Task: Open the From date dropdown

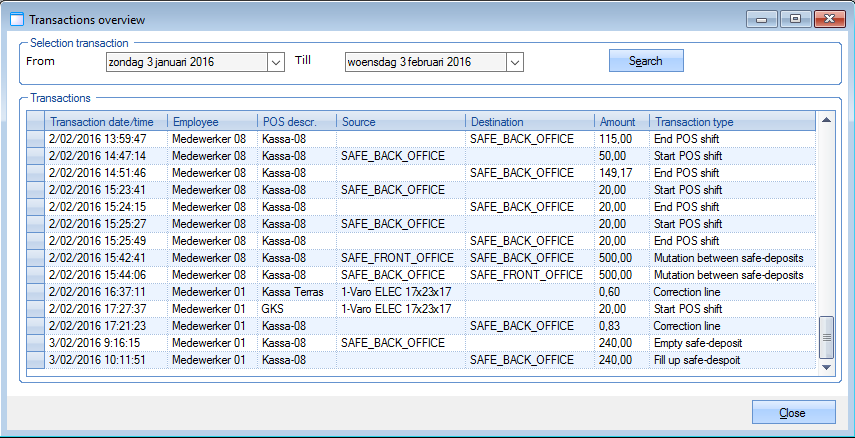Action: coord(276,62)
